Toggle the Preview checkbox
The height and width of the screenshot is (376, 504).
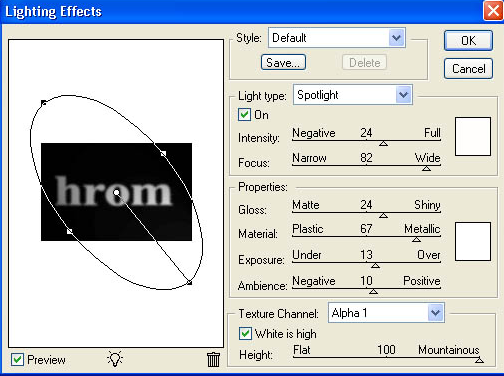[x=17, y=360]
